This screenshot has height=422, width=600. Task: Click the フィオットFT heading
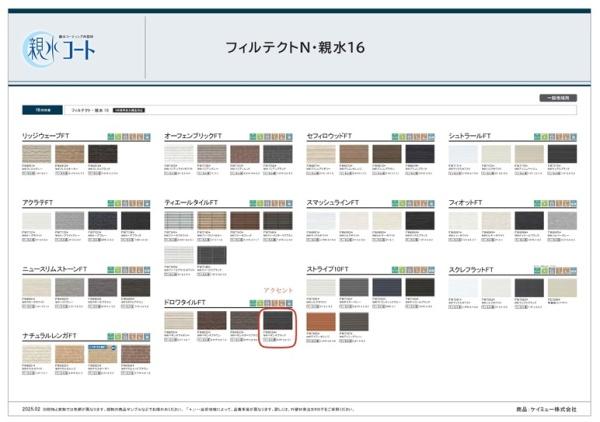[465, 203]
